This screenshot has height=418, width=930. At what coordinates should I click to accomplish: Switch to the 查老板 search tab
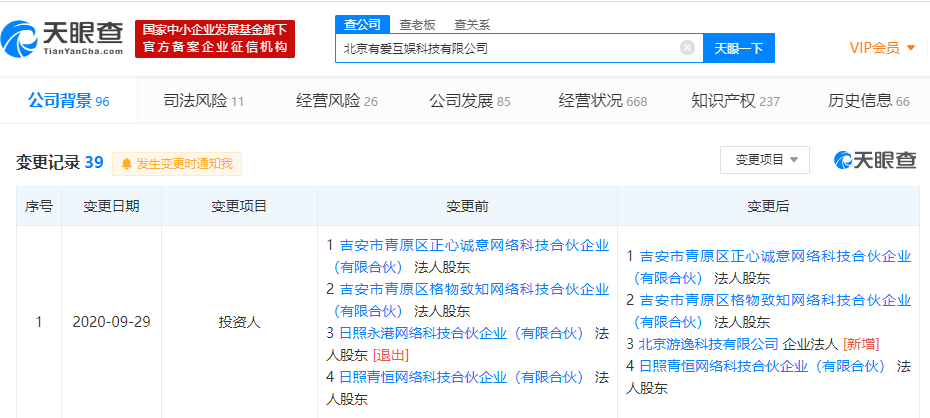[x=417, y=24]
